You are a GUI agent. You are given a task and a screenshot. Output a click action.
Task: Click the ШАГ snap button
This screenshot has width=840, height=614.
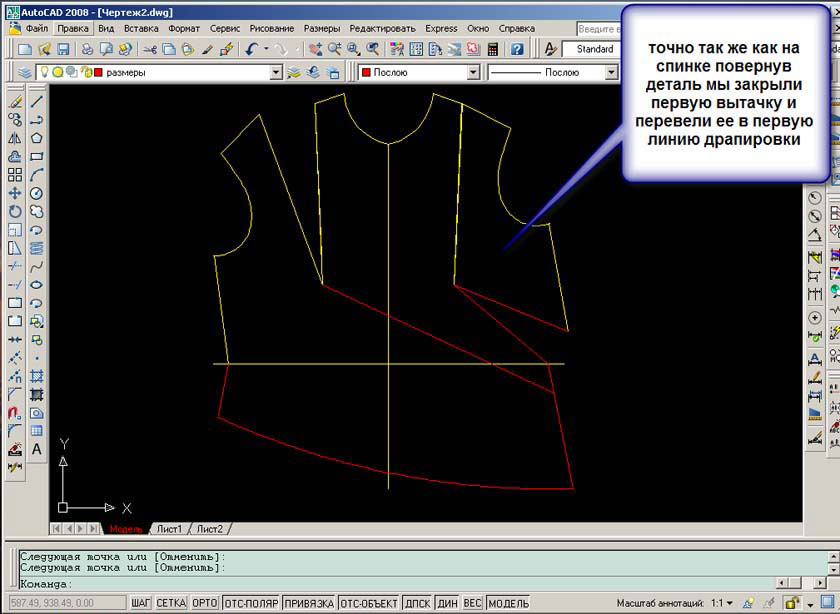click(140, 603)
